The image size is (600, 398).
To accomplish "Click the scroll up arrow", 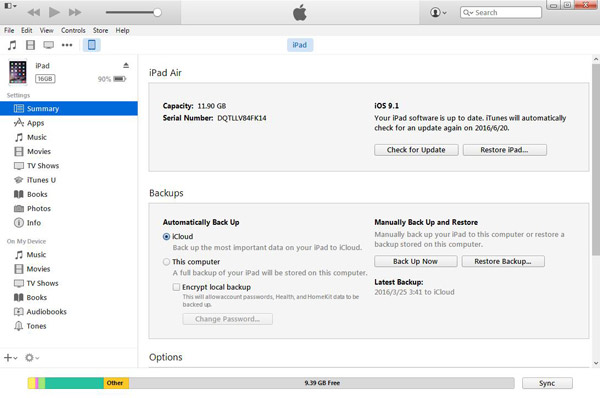I will click(x=596, y=59).
